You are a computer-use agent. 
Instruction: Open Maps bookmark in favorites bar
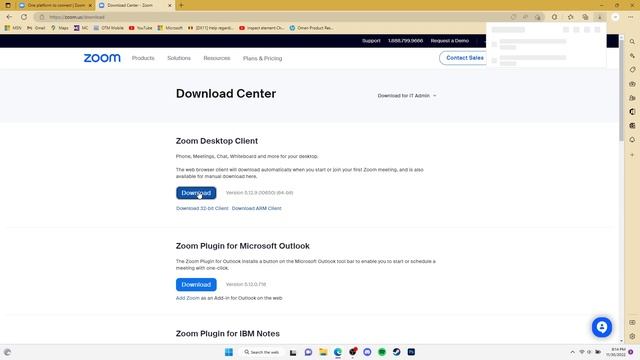click(x=60, y=28)
